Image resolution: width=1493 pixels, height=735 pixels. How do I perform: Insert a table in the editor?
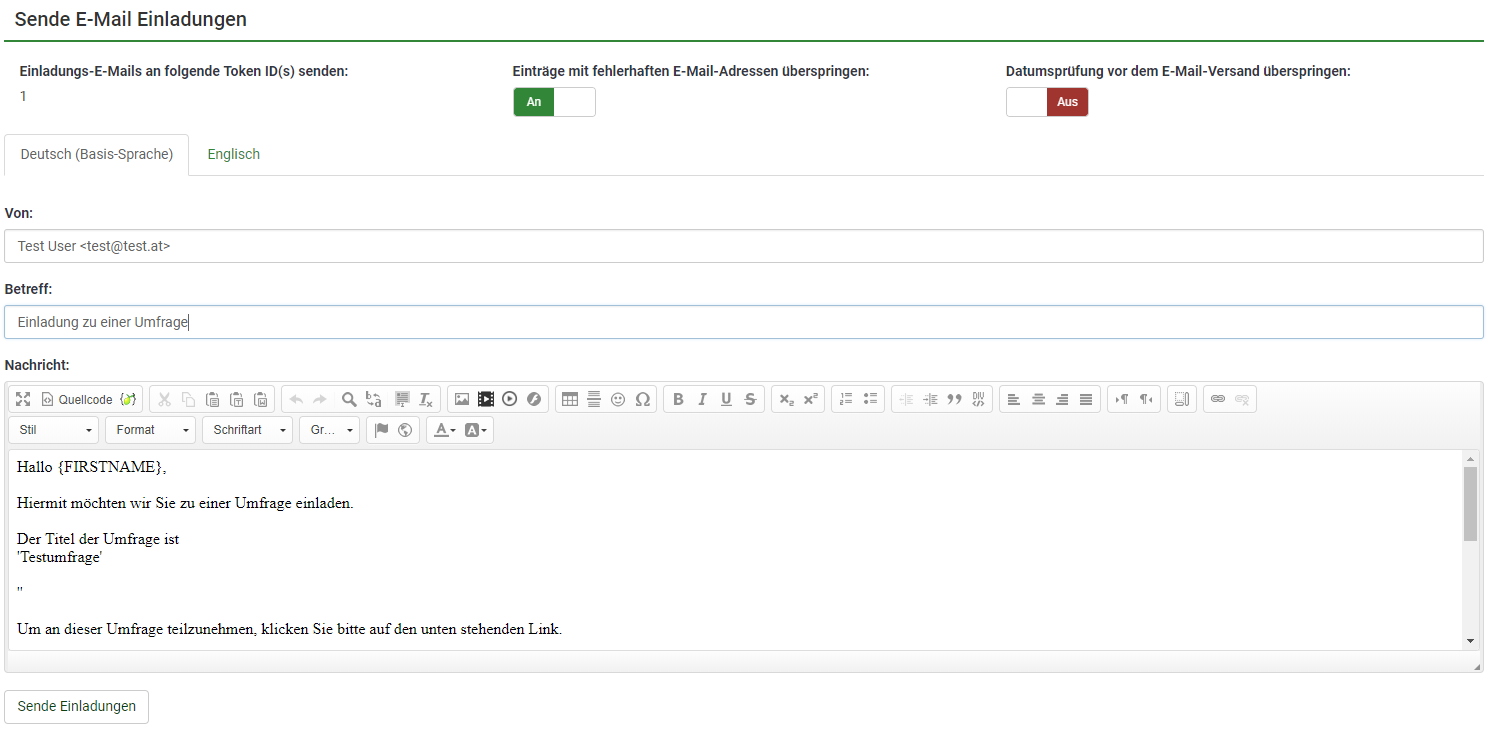[570, 399]
